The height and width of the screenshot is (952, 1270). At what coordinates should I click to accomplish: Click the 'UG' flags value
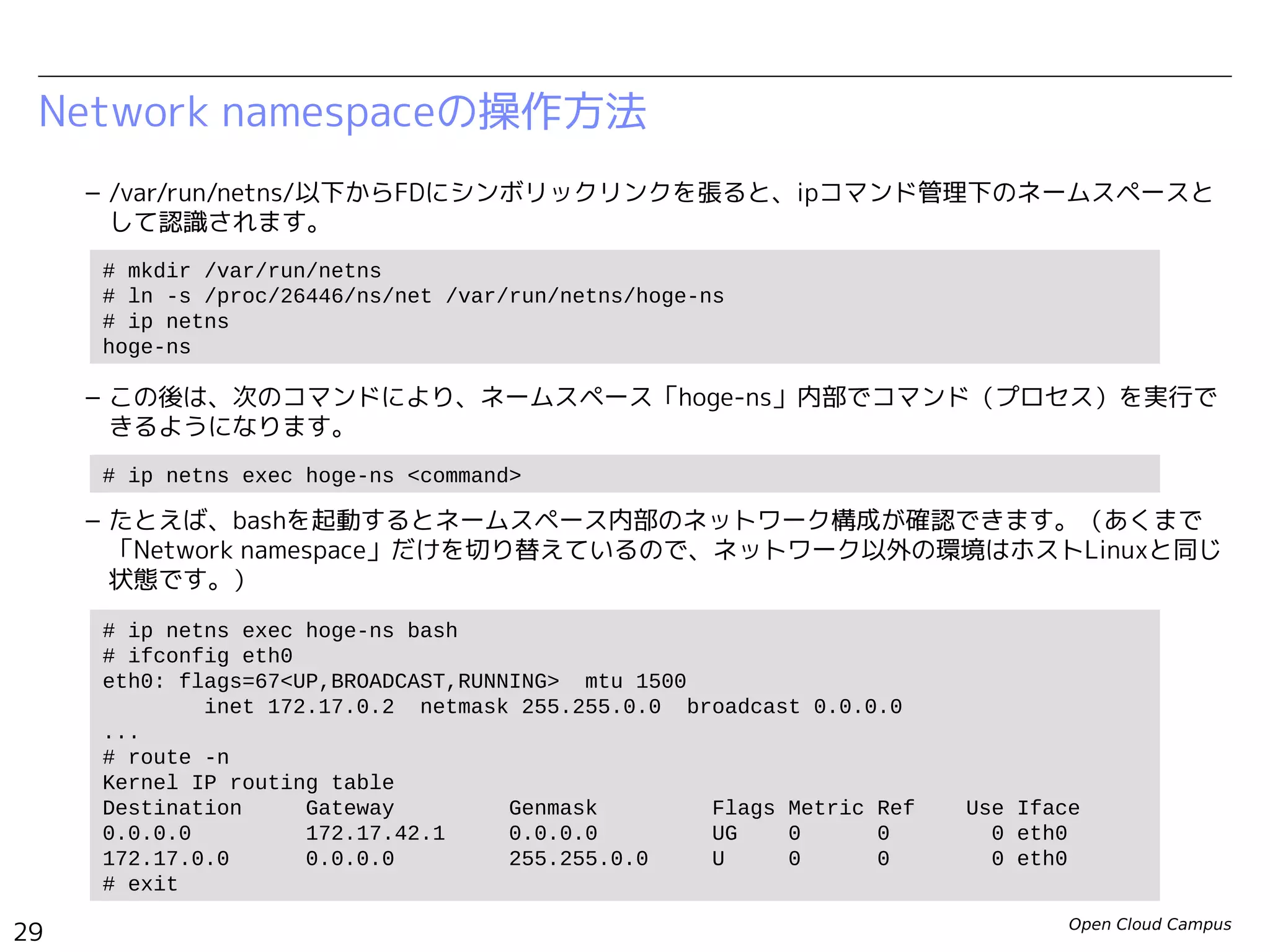pyautogui.click(x=725, y=833)
